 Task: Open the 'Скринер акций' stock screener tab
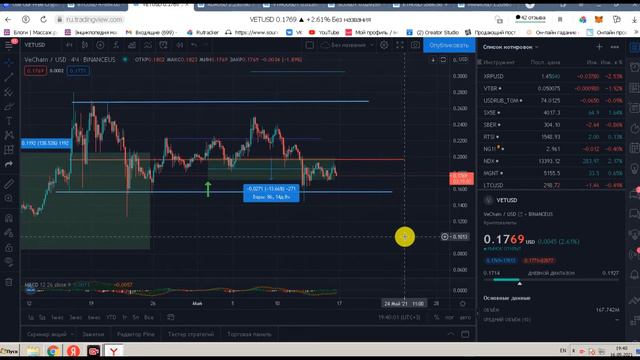(47, 334)
